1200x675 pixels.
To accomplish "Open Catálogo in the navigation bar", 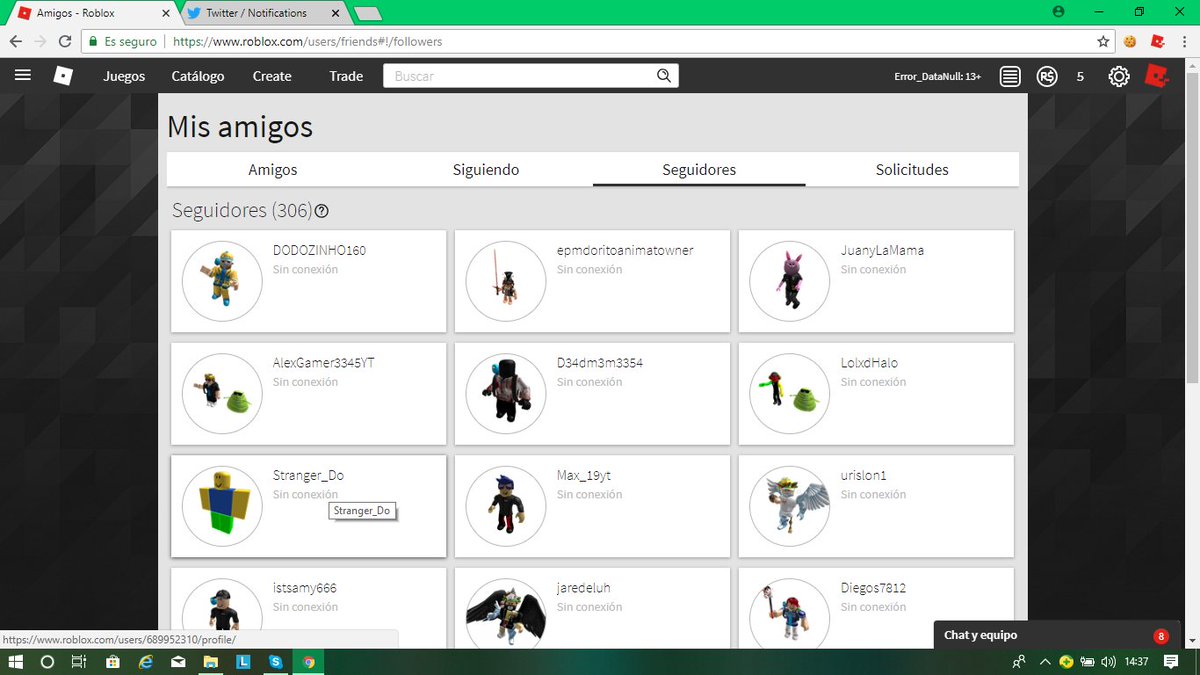I will [x=198, y=76].
